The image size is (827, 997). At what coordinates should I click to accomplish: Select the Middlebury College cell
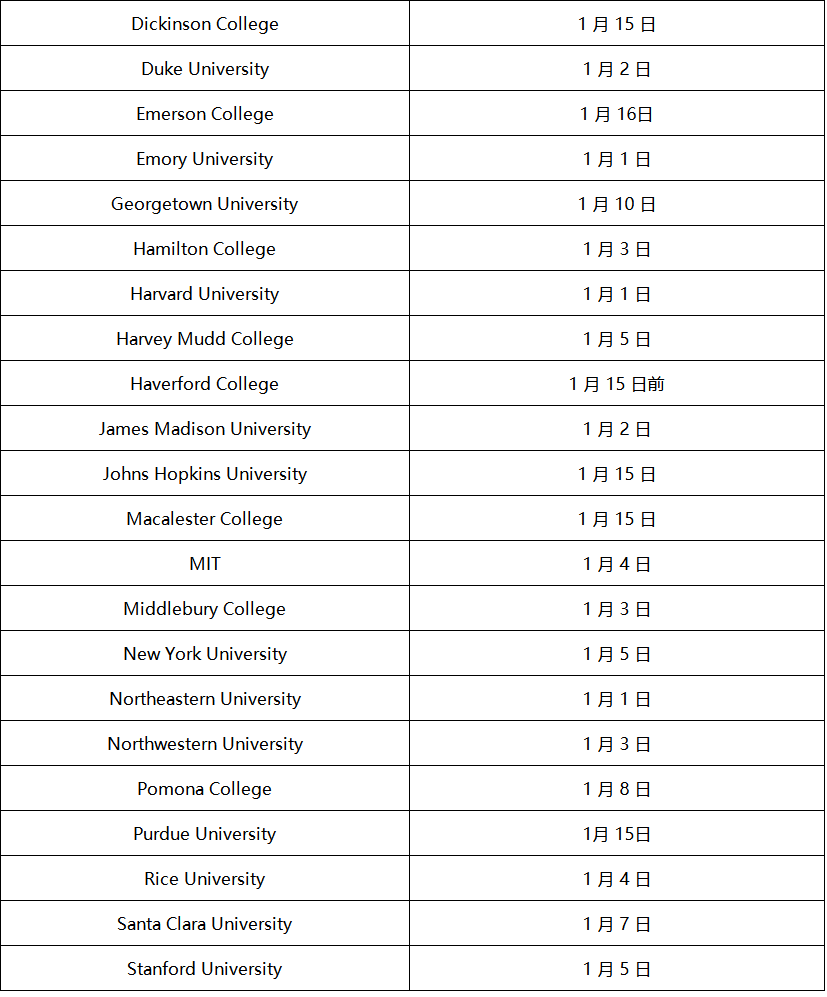pyautogui.click(x=205, y=609)
